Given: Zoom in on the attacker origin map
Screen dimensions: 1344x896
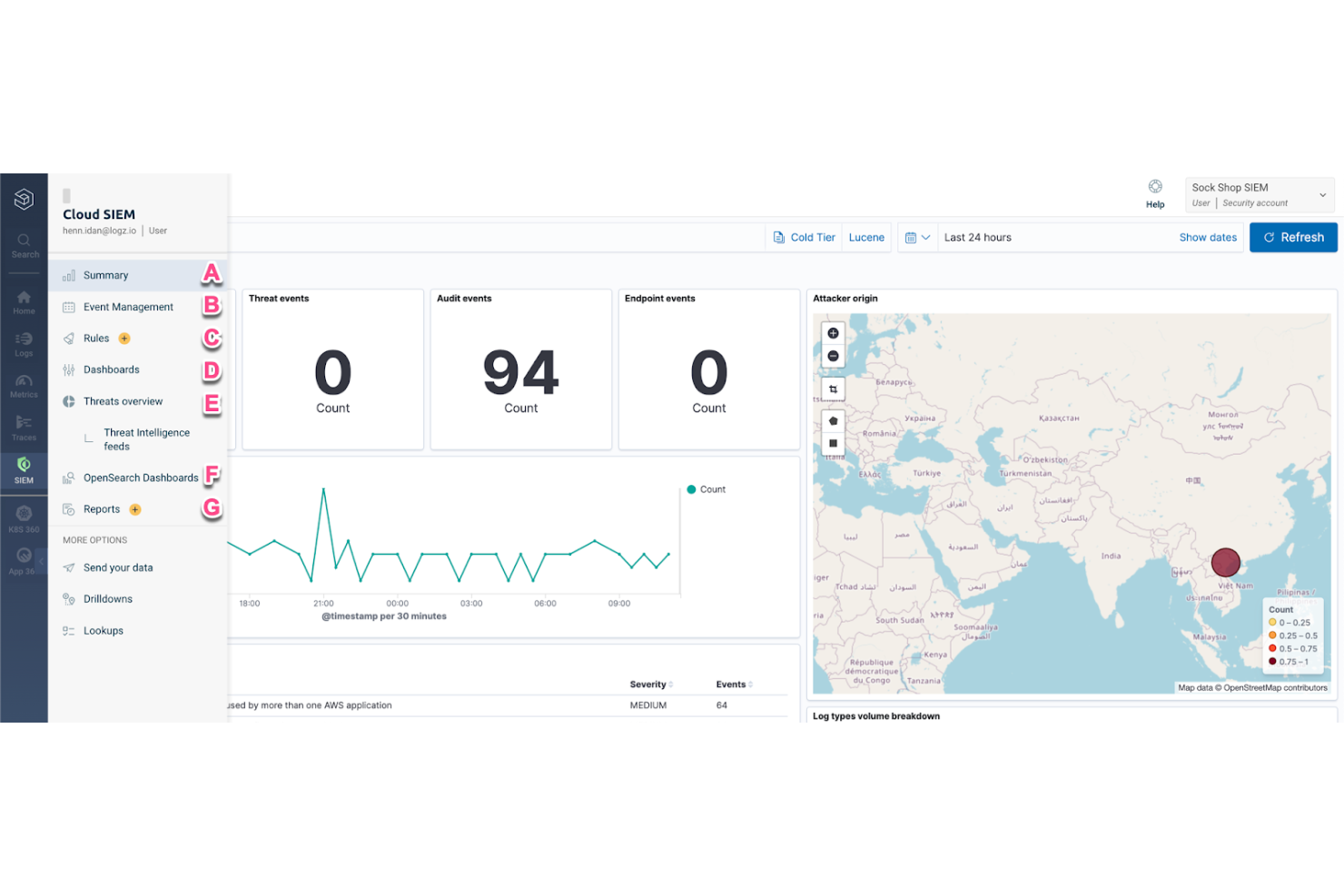Looking at the screenshot, I should click(833, 333).
